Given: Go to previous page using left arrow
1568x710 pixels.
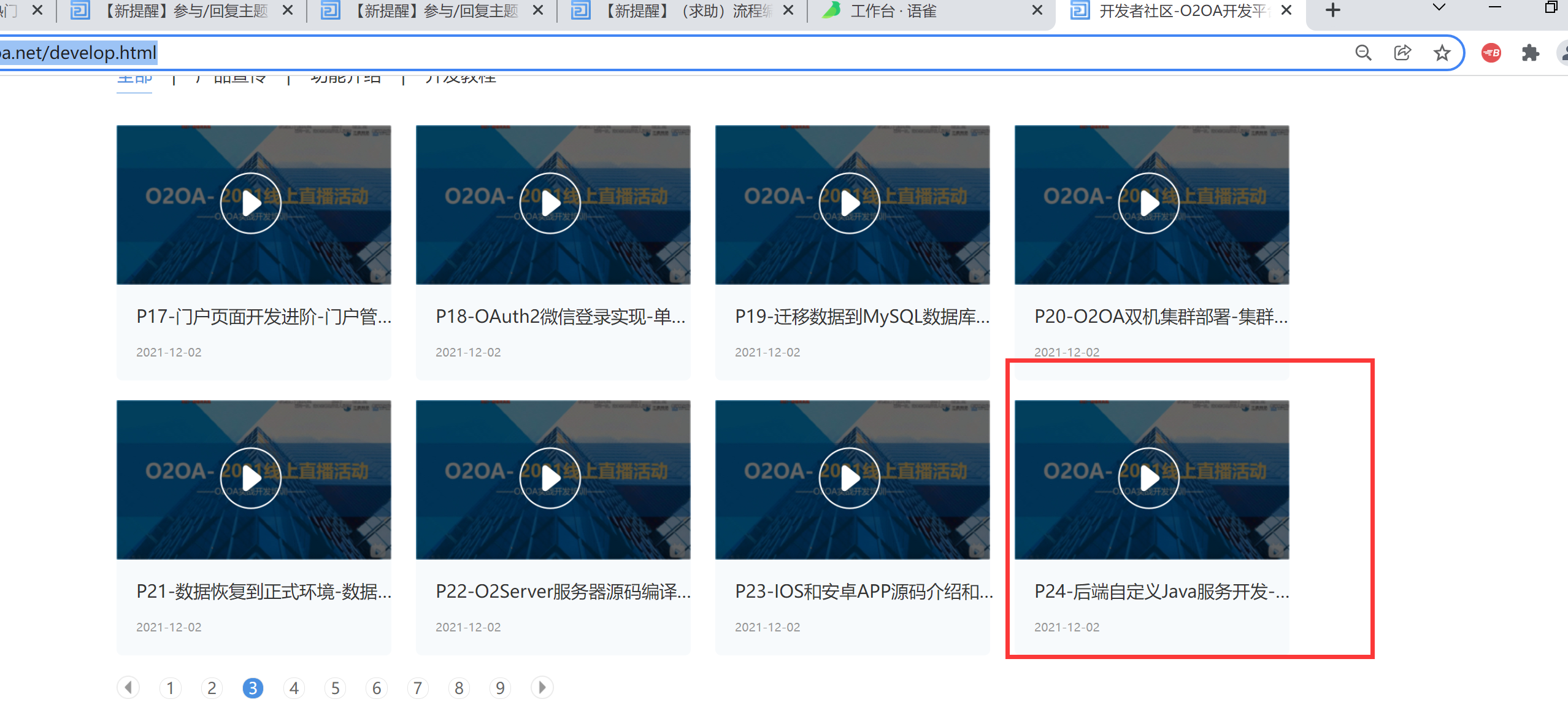Looking at the screenshot, I should [128, 687].
